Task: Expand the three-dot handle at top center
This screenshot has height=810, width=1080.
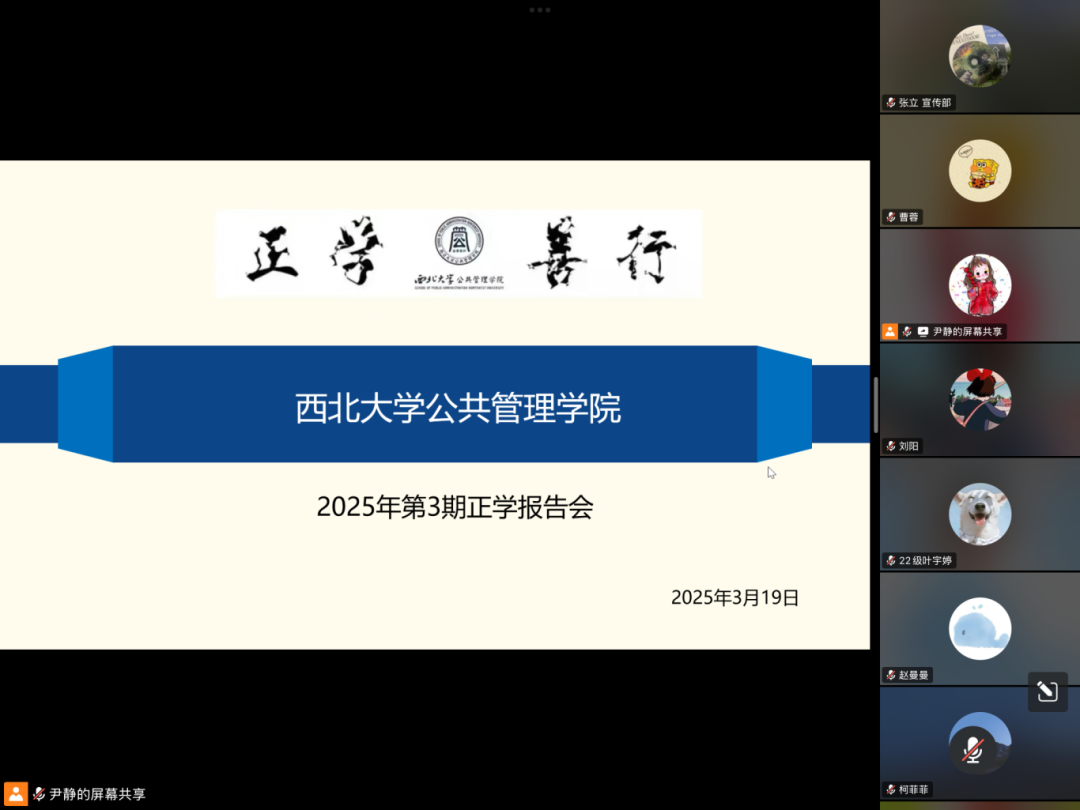Action: [540, 10]
